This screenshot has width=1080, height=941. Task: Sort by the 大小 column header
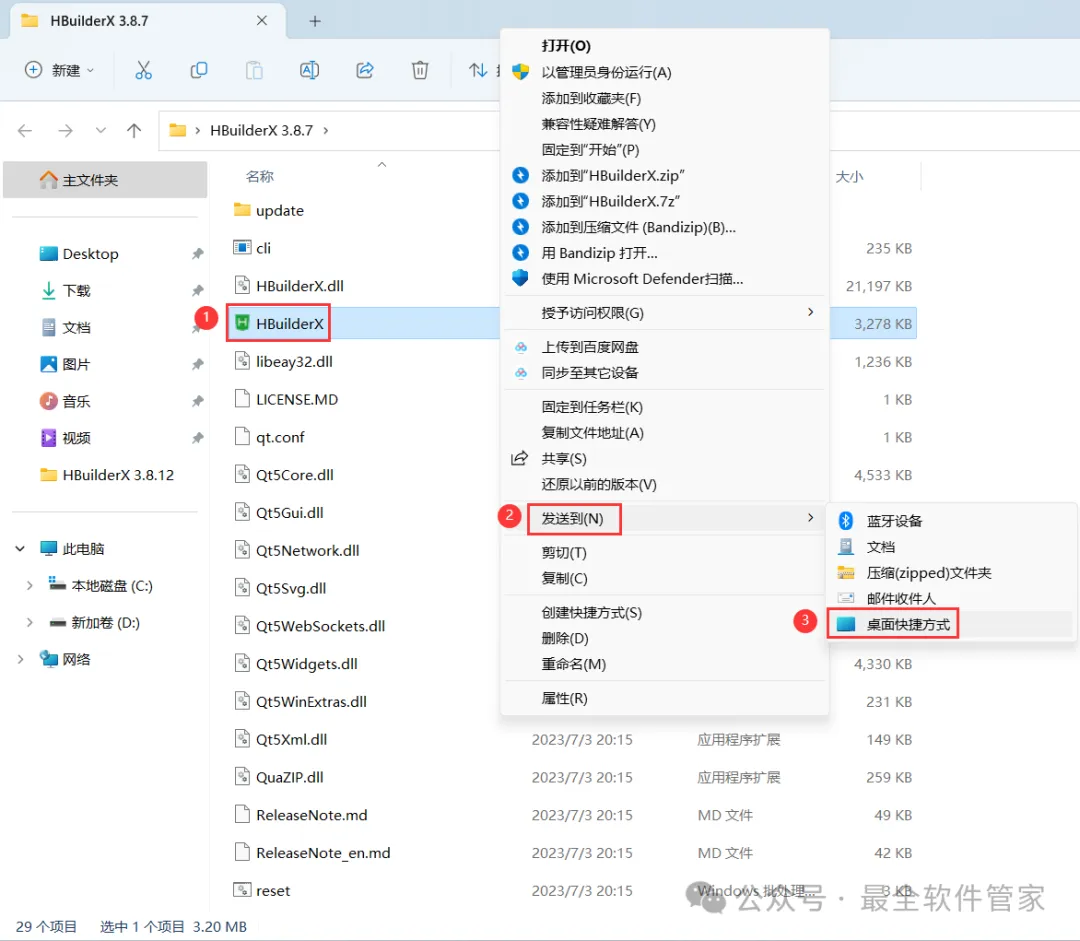[849, 176]
